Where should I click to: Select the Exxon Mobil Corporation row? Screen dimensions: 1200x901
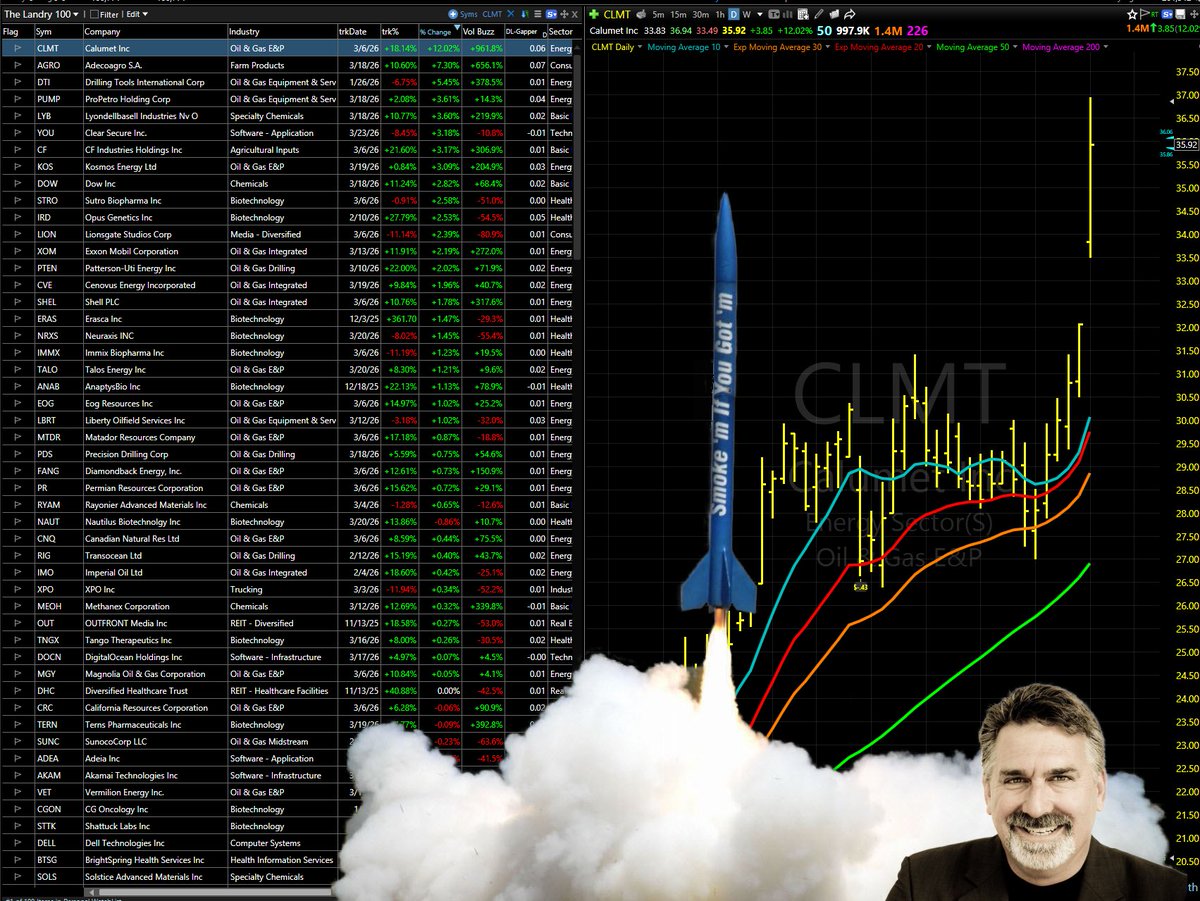pos(286,251)
